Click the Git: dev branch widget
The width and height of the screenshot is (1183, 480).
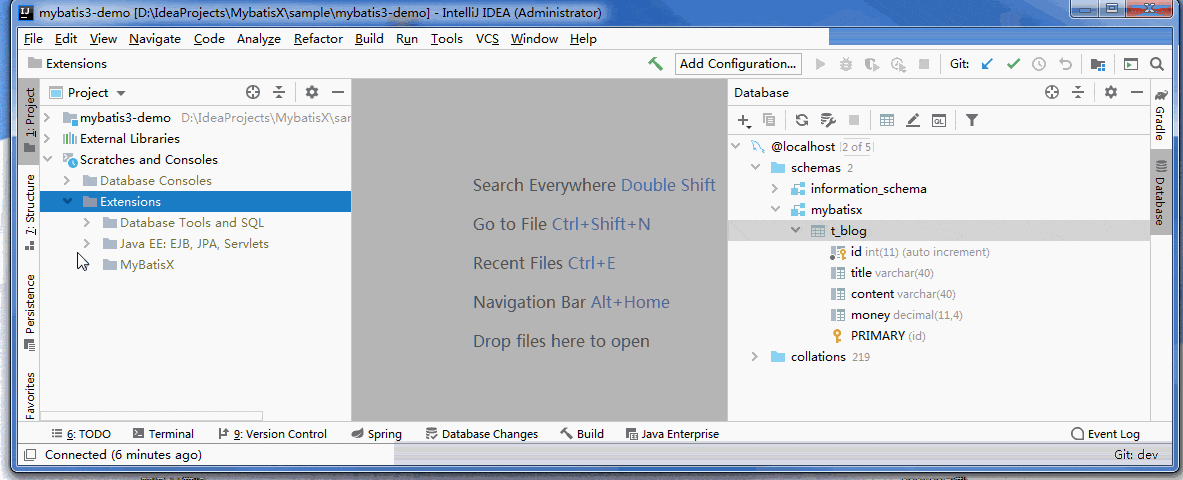click(x=1136, y=455)
